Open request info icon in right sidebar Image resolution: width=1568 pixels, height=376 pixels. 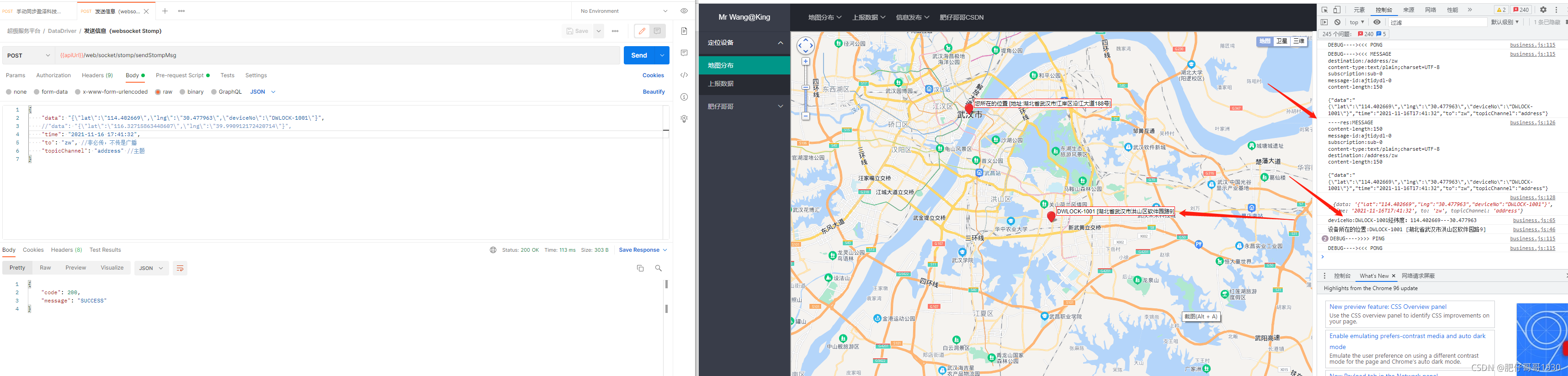click(x=684, y=97)
